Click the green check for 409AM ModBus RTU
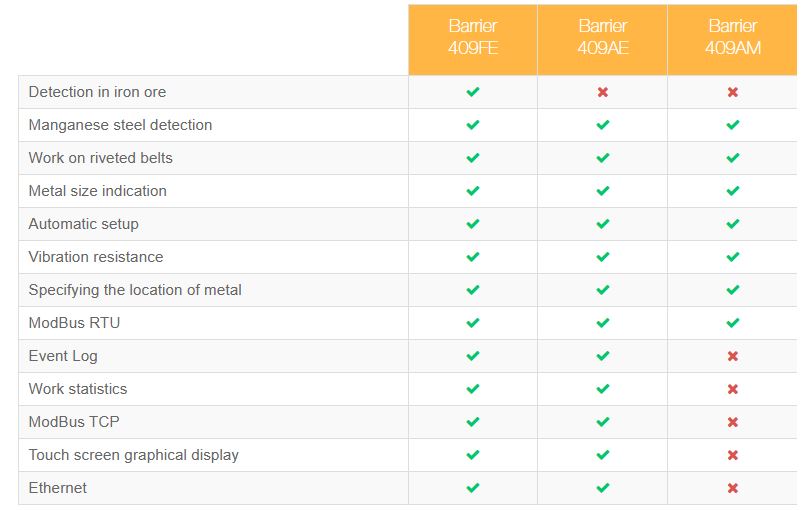 [x=733, y=323]
